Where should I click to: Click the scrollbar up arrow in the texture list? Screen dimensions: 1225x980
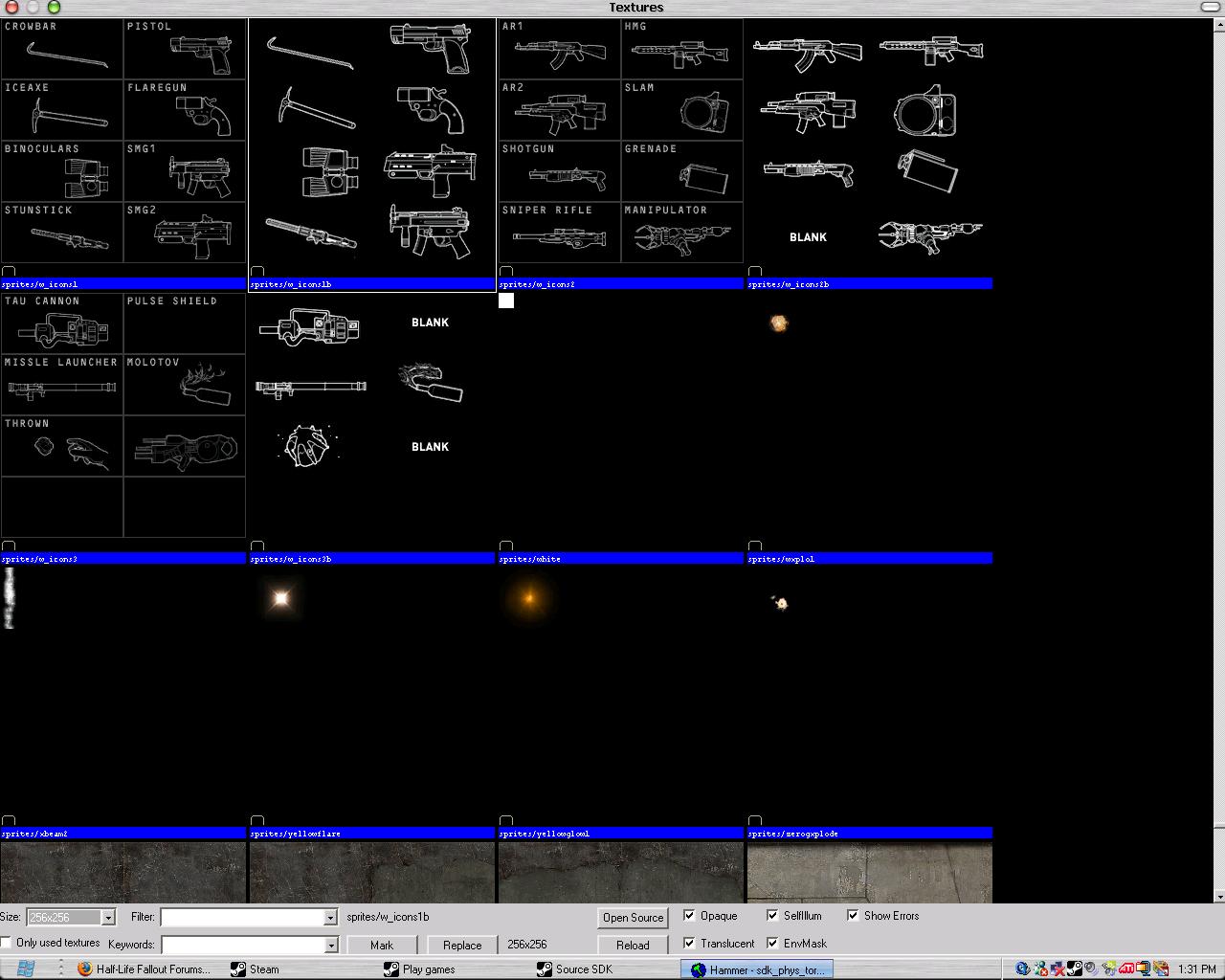tap(1219, 23)
